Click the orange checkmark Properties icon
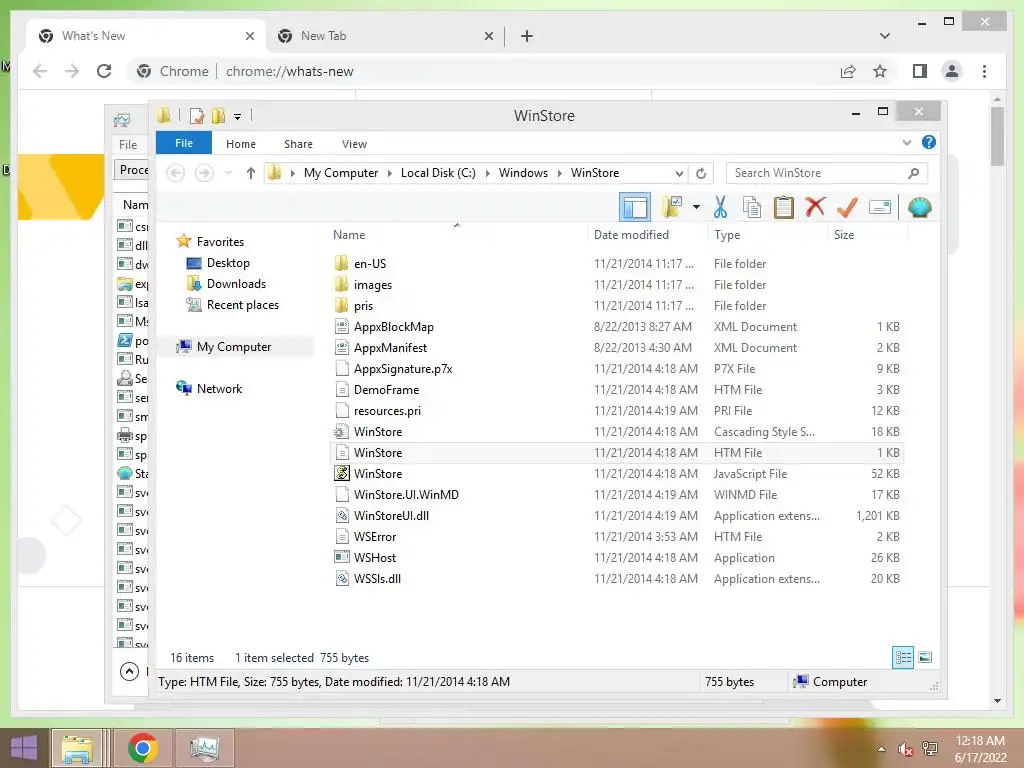The width and height of the screenshot is (1024, 768). tap(847, 208)
